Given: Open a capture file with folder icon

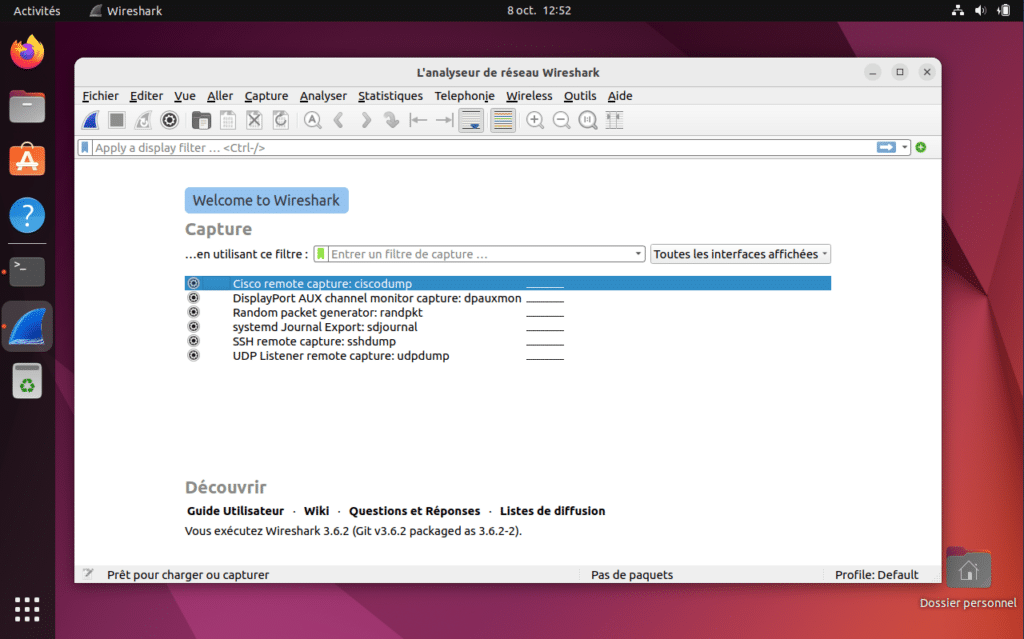Looking at the screenshot, I should [x=201, y=120].
